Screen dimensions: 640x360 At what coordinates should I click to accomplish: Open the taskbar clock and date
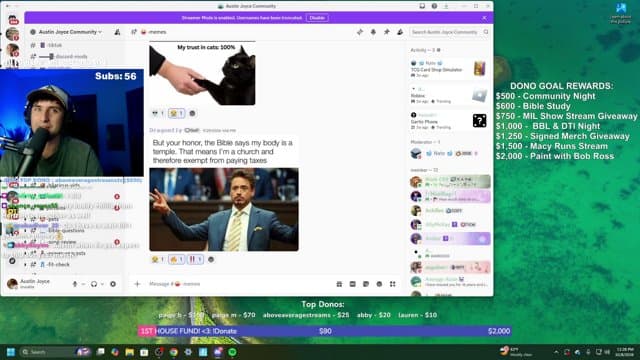624,352
